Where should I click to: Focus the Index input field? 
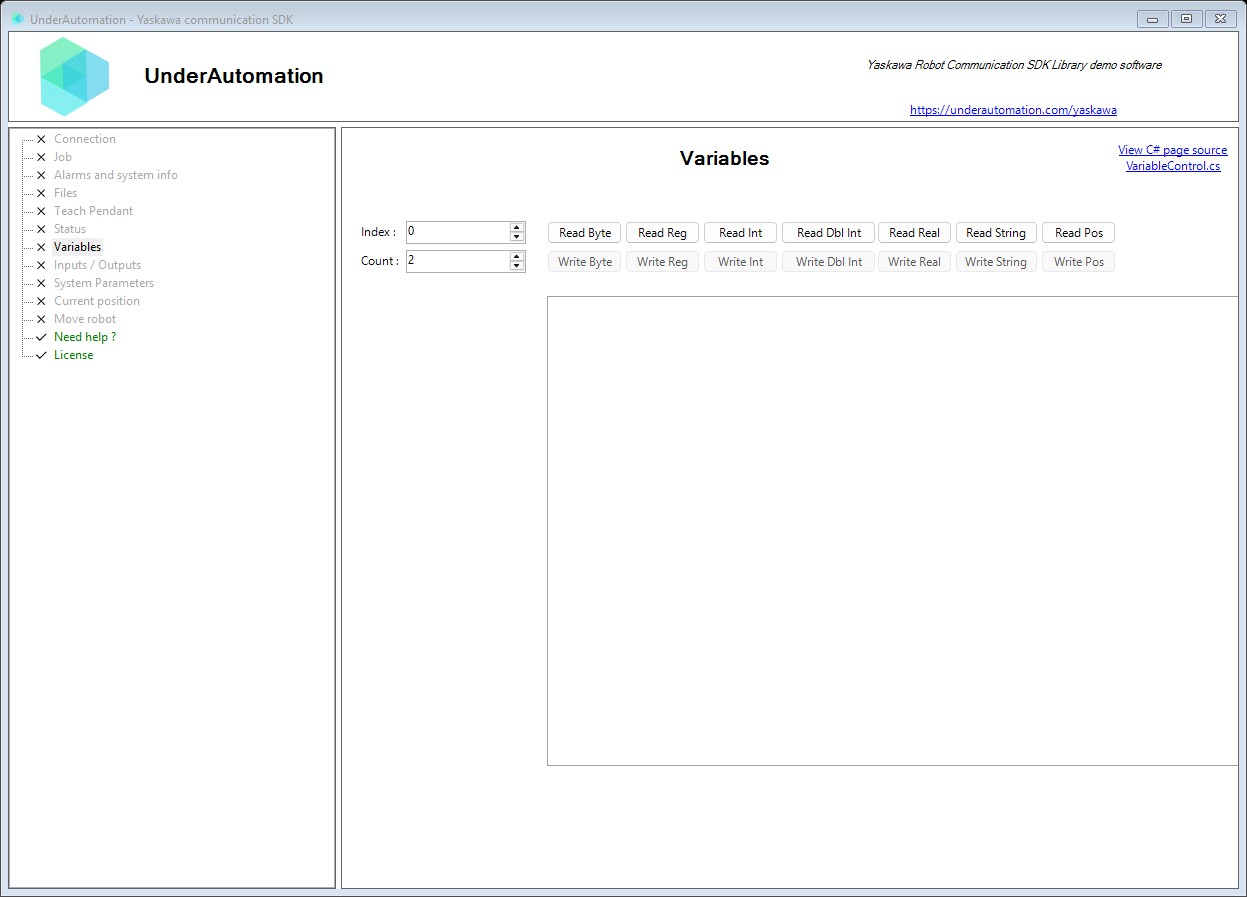[458, 232]
